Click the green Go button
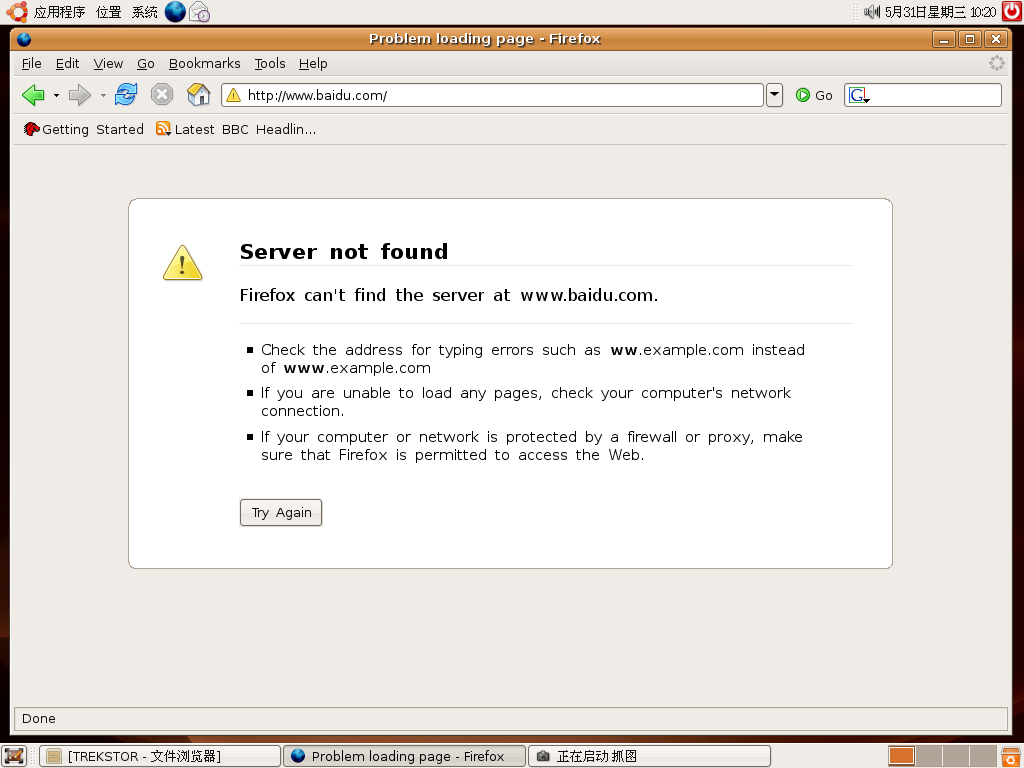This screenshot has width=1024, height=768. point(814,95)
